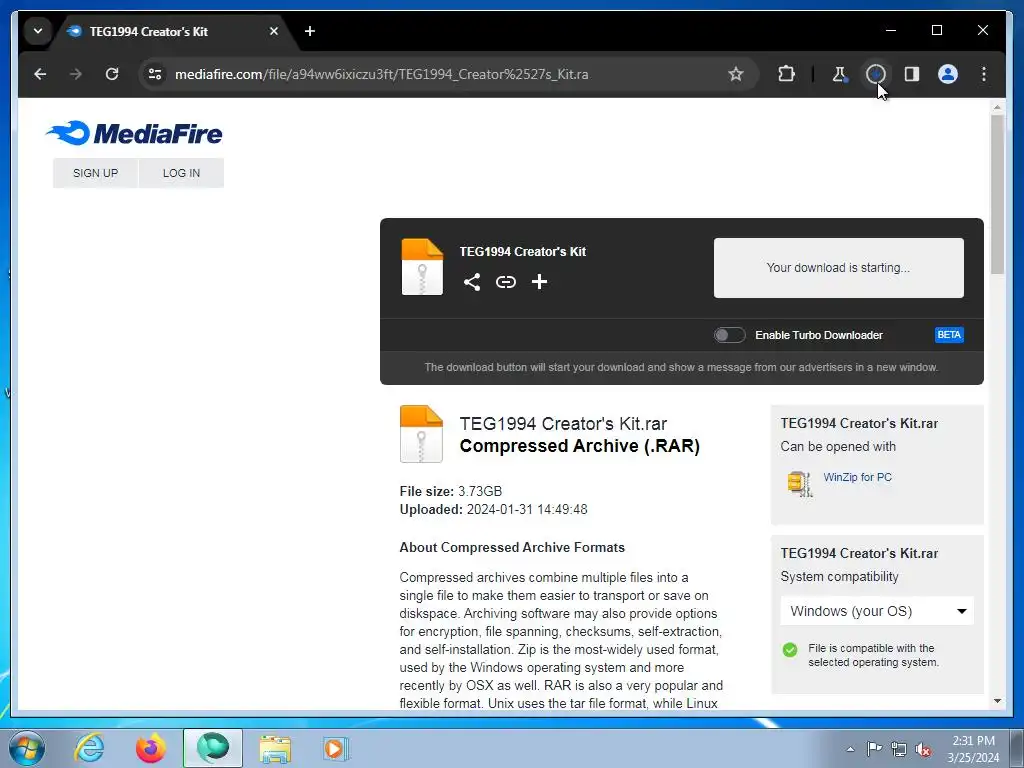The width and height of the screenshot is (1024, 768).
Task: Click the network icon in system tray
Action: pos(899,749)
